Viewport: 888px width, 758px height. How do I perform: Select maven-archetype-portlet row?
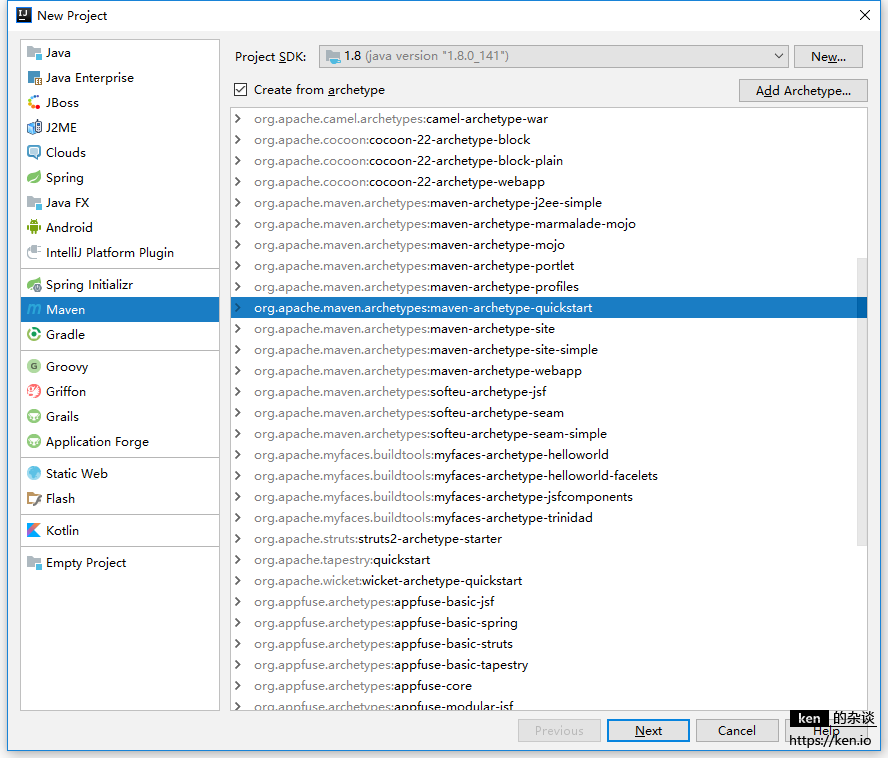pos(548,266)
